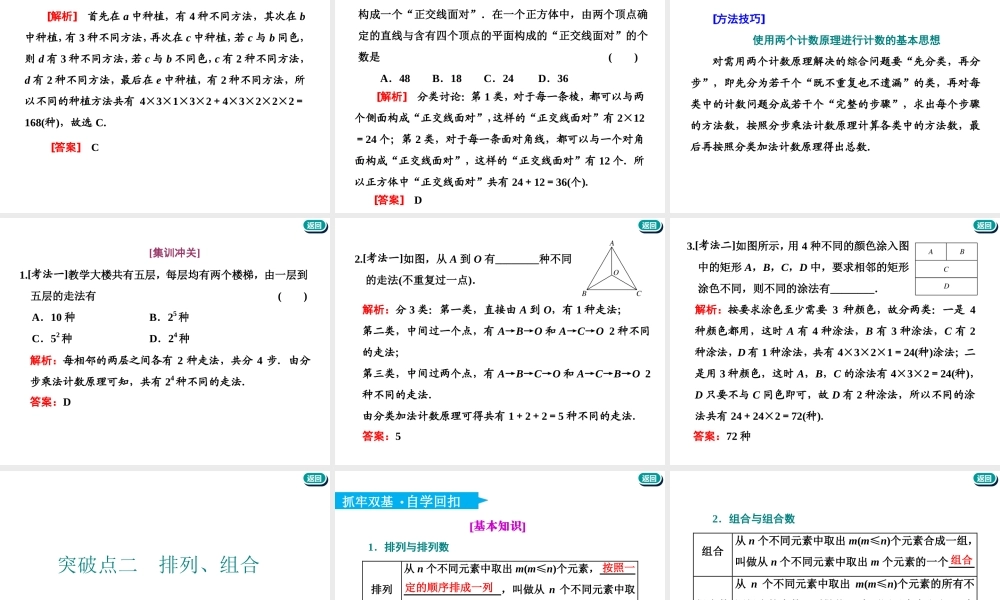
Task: Click the 返回 button above the triangle diagram slide
Action: click(x=648, y=227)
